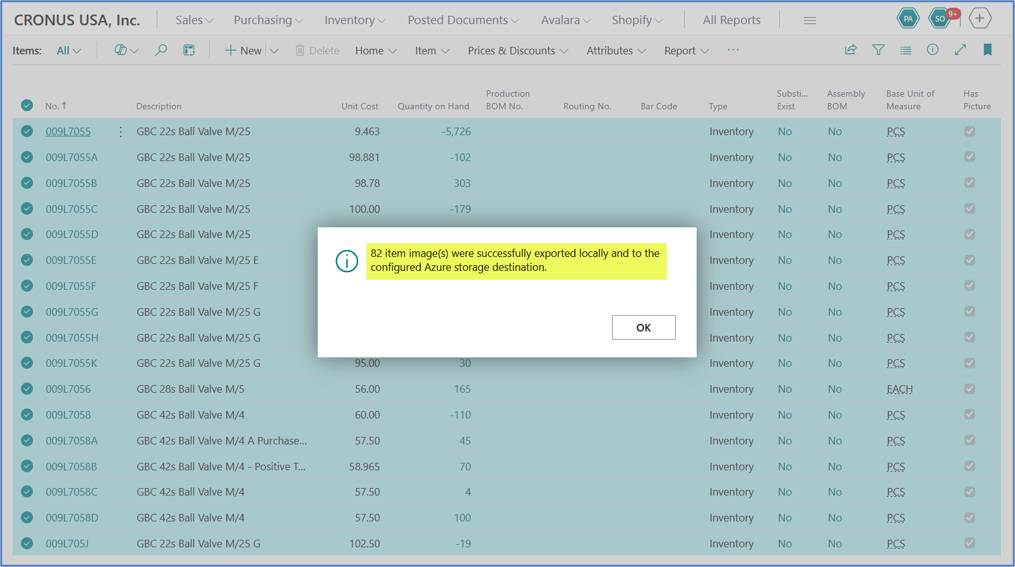1015x567 pixels.
Task: Click quantity value -5,726
Action: tap(456, 131)
